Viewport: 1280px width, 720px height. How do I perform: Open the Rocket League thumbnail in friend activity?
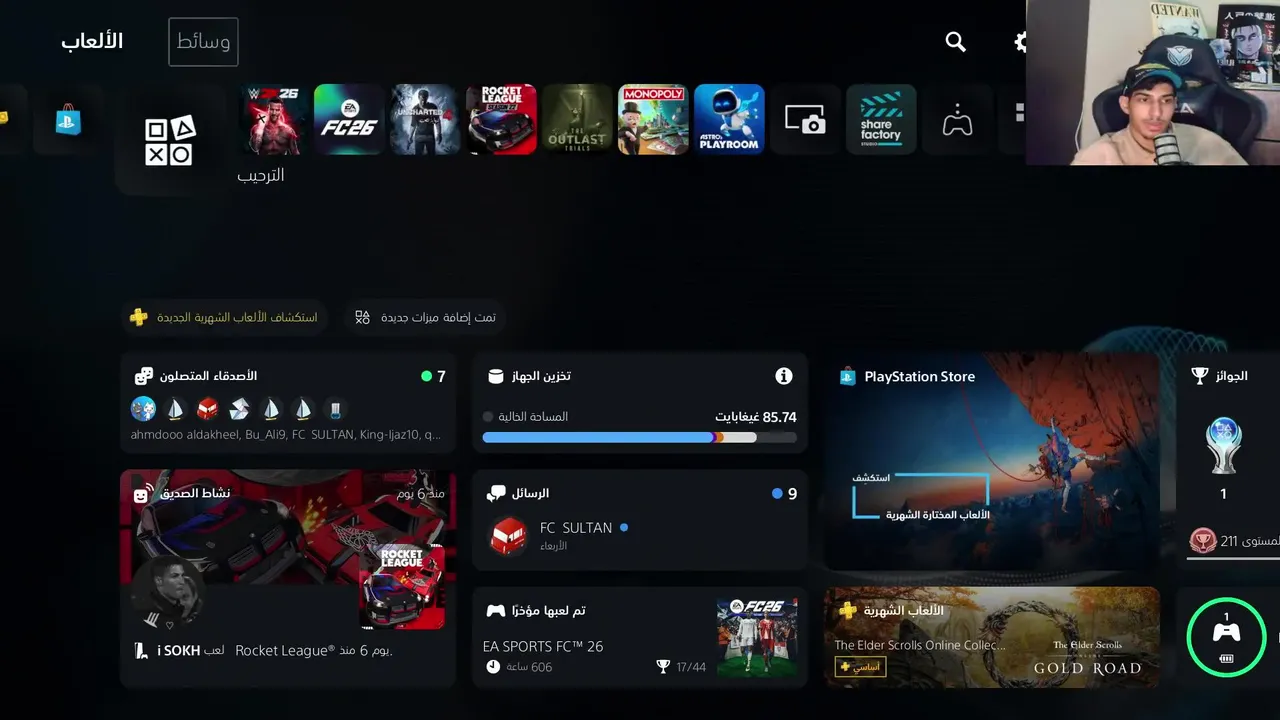tap(402, 587)
